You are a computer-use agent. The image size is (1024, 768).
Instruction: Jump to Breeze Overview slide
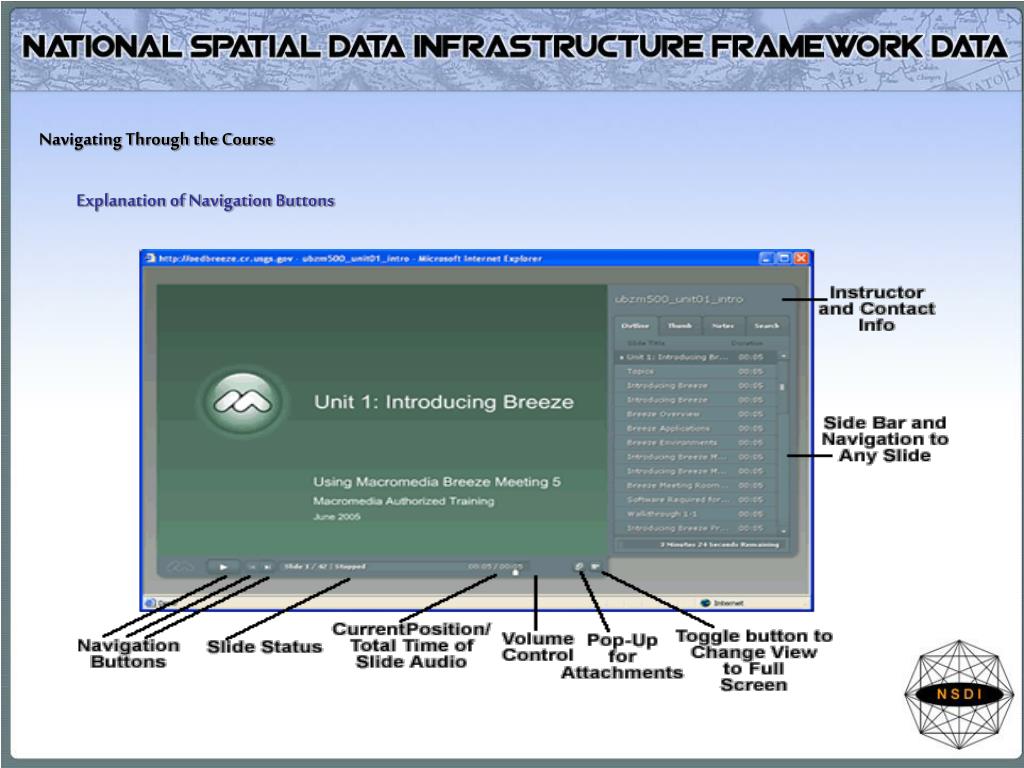pos(696,414)
